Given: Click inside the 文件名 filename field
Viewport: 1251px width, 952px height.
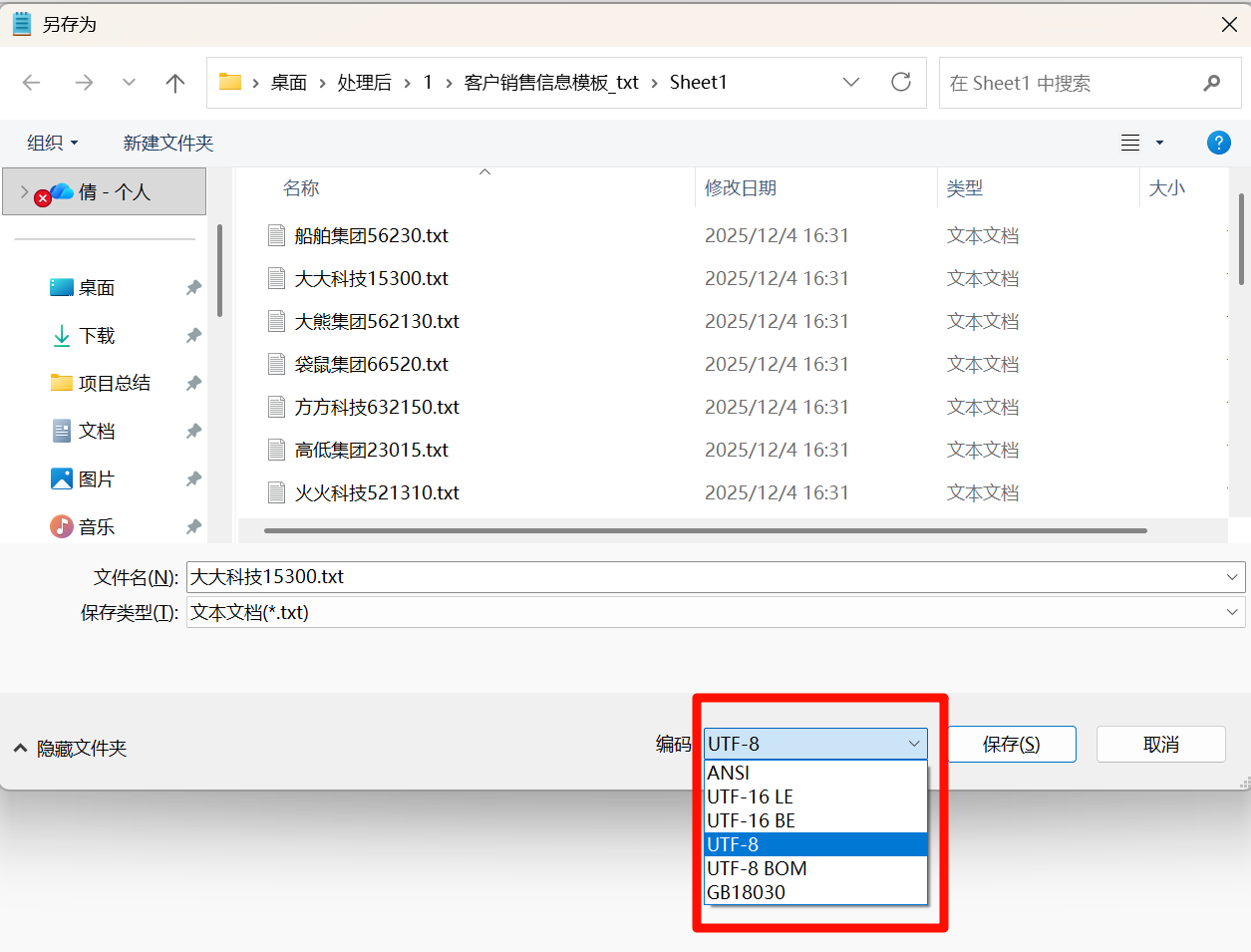Looking at the screenshot, I should pyautogui.click(x=598, y=576).
